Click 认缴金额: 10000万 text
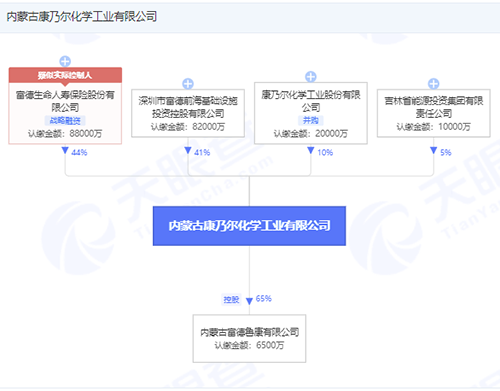This screenshot has width=500, height=391. 433,127
